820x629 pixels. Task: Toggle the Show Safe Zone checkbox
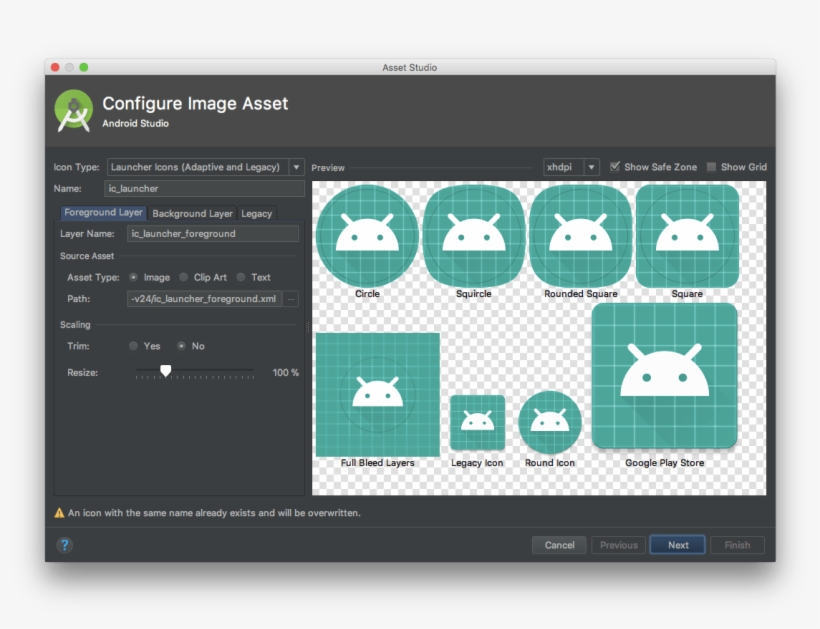615,167
